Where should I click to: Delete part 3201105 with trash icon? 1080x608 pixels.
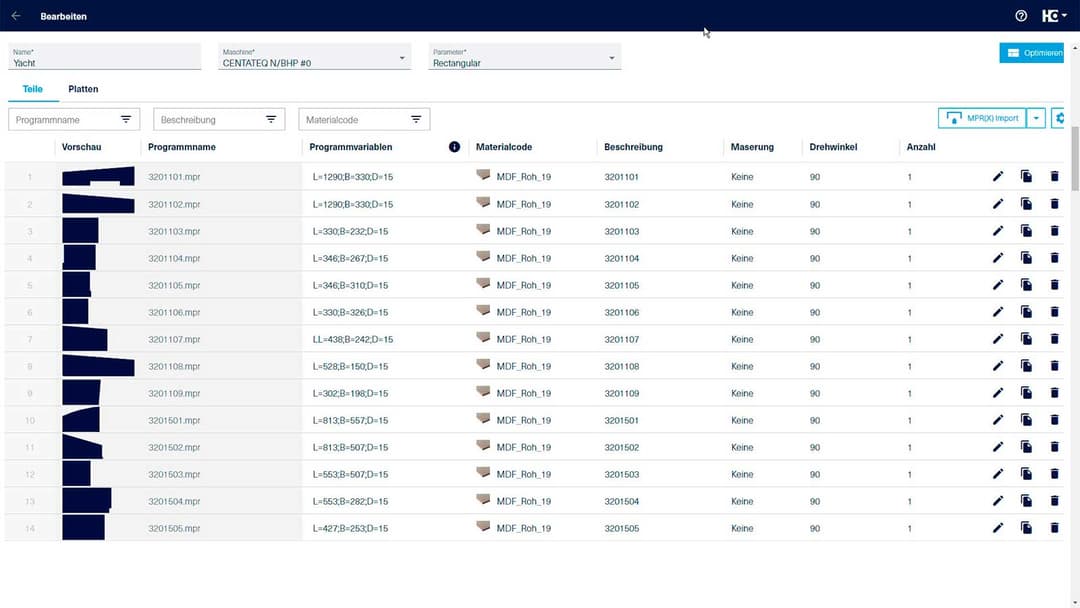coord(1054,285)
